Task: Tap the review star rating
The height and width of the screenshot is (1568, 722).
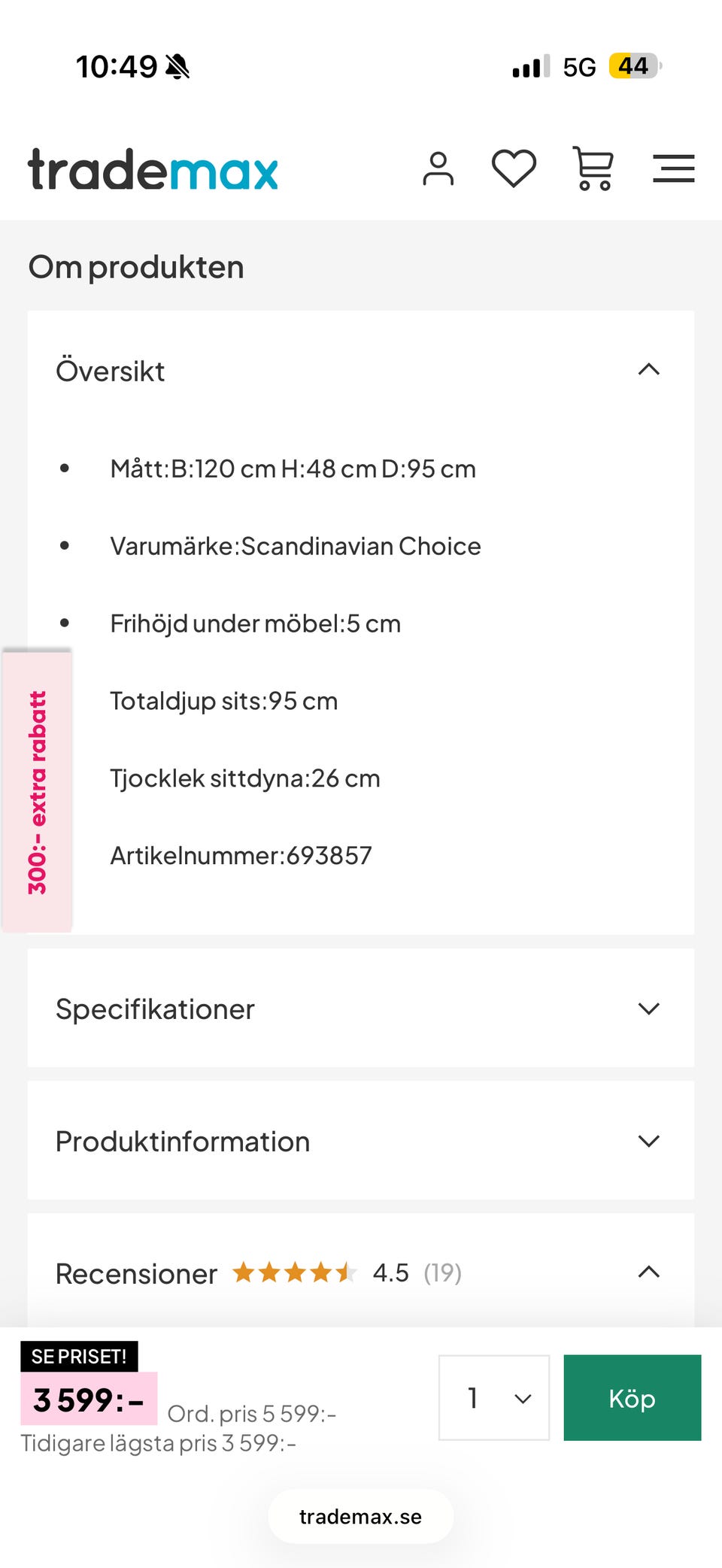Action: 294,1272
